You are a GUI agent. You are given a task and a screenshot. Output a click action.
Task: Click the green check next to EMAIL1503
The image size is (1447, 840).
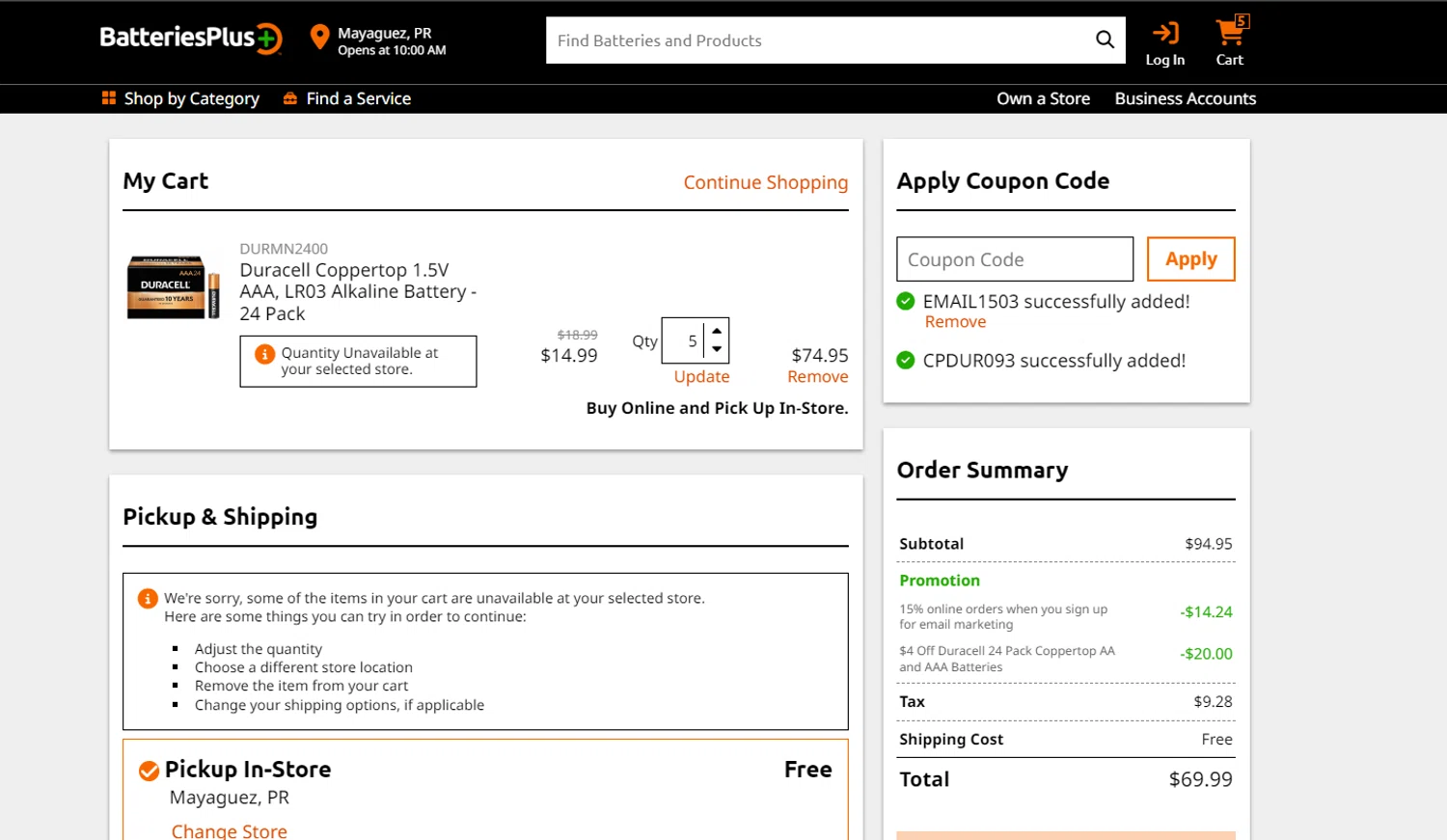coord(905,301)
